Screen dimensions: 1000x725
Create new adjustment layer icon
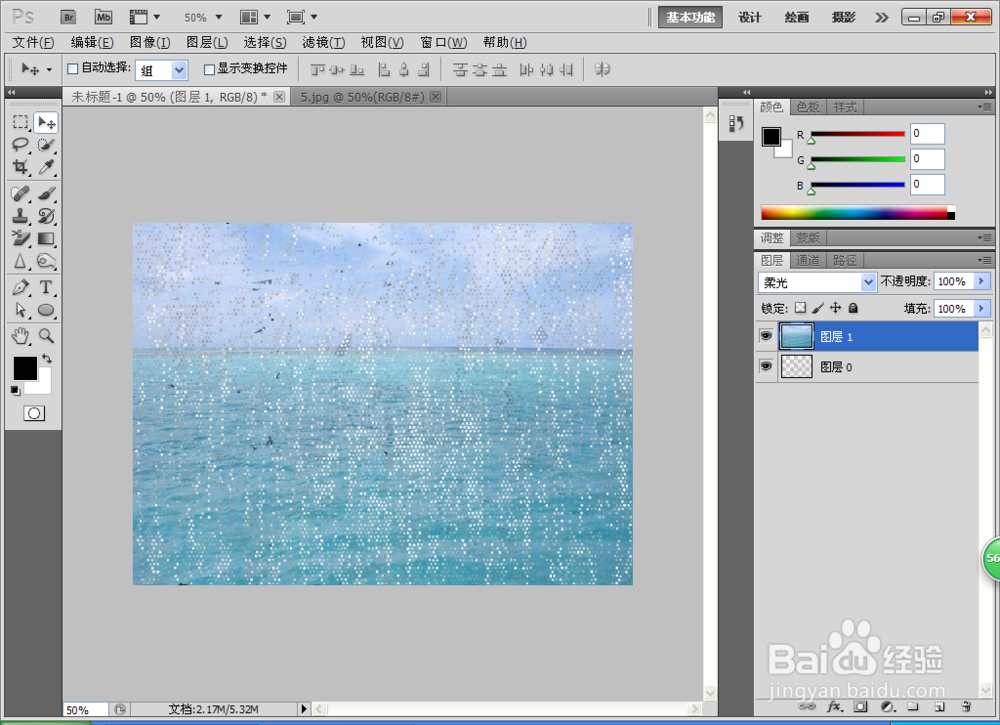(x=887, y=707)
